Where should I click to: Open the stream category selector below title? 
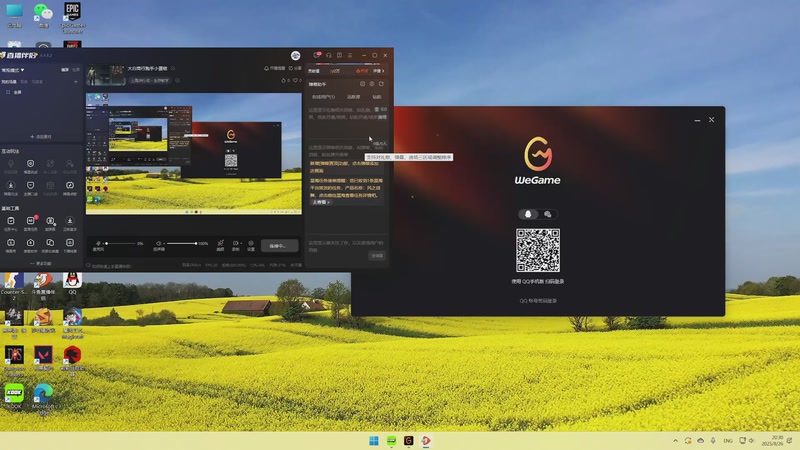point(150,81)
